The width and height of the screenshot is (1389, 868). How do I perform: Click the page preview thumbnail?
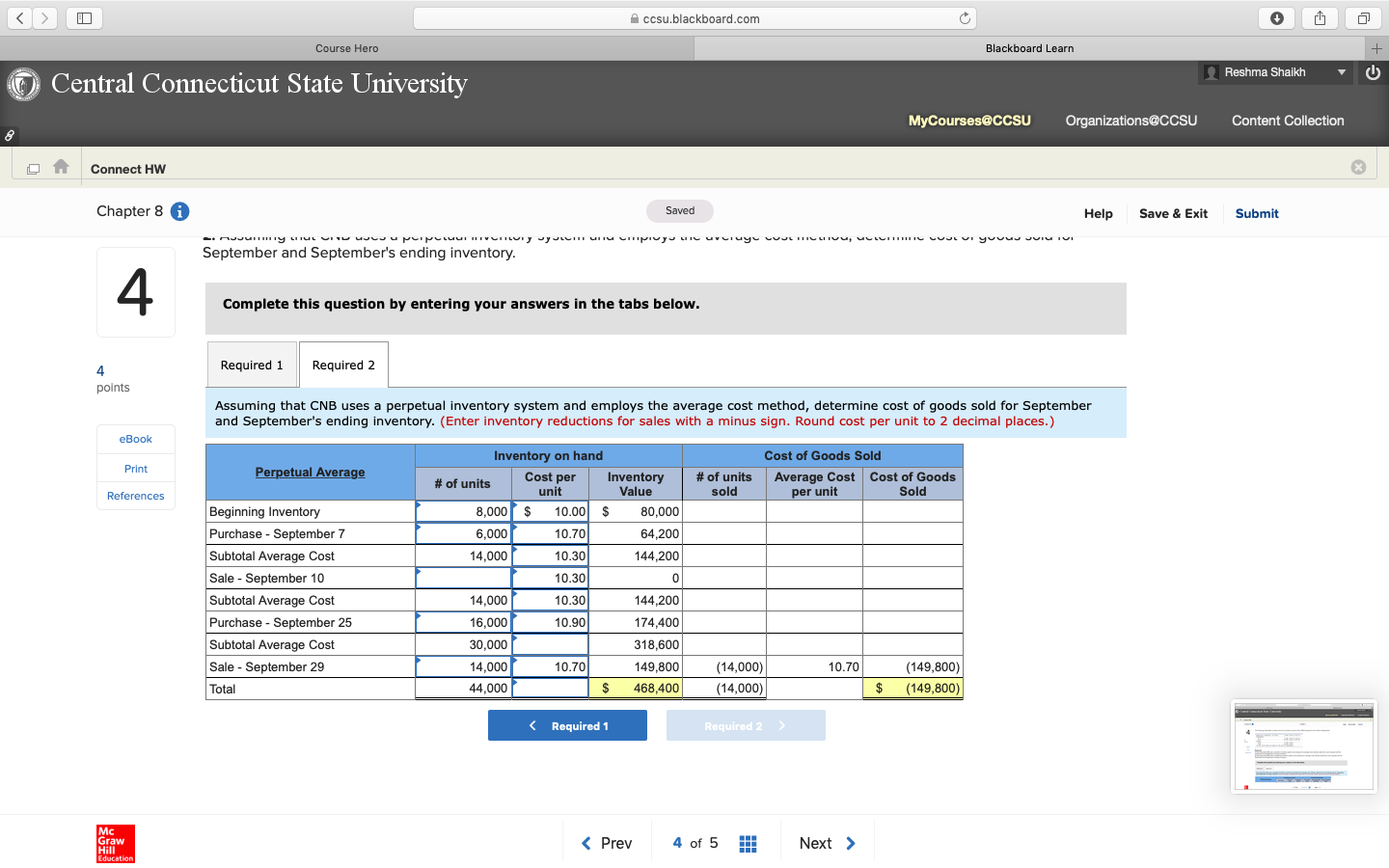[1303, 746]
